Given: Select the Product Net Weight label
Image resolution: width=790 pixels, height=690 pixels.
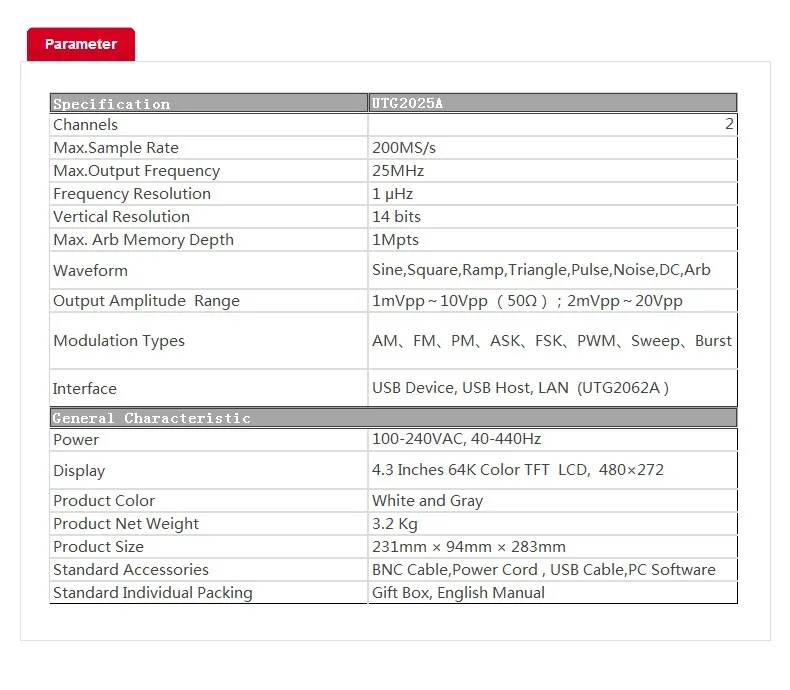Looking at the screenshot, I should click(x=126, y=524).
